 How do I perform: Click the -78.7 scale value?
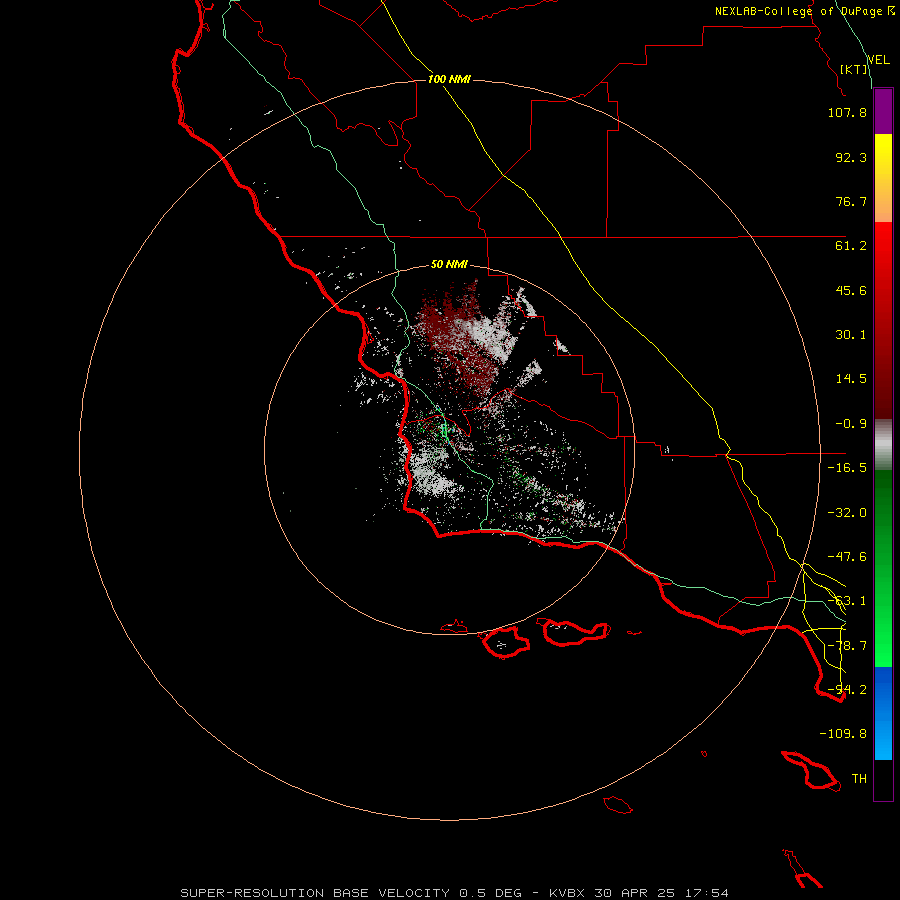(x=847, y=646)
